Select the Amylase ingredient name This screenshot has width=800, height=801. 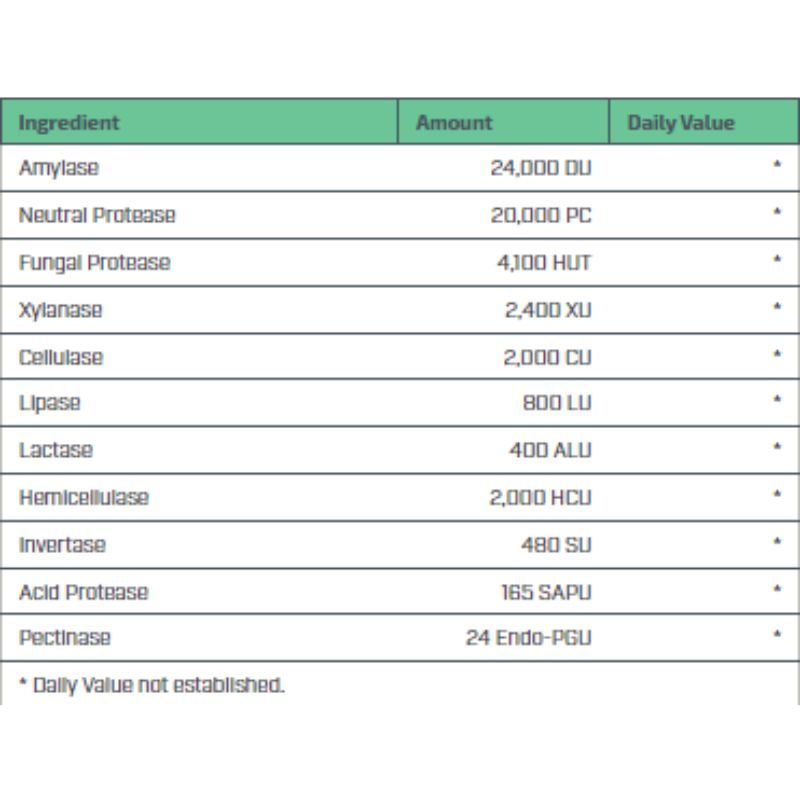click(x=59, y=168)
